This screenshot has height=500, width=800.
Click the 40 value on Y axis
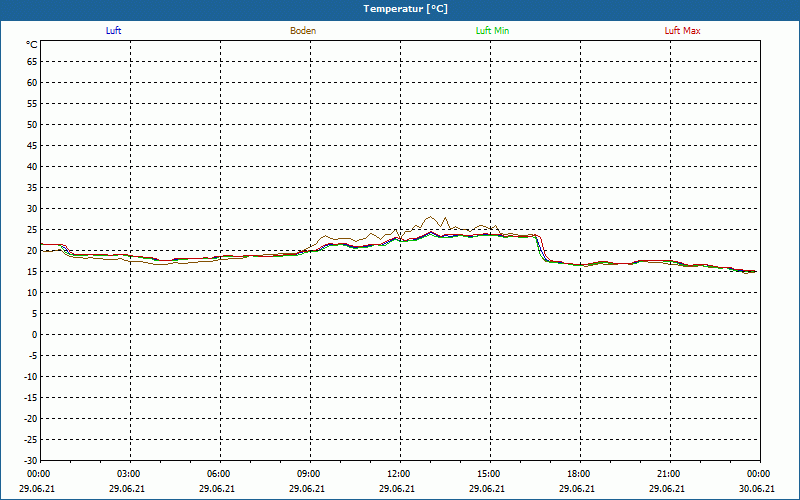(x=32, y=167)
